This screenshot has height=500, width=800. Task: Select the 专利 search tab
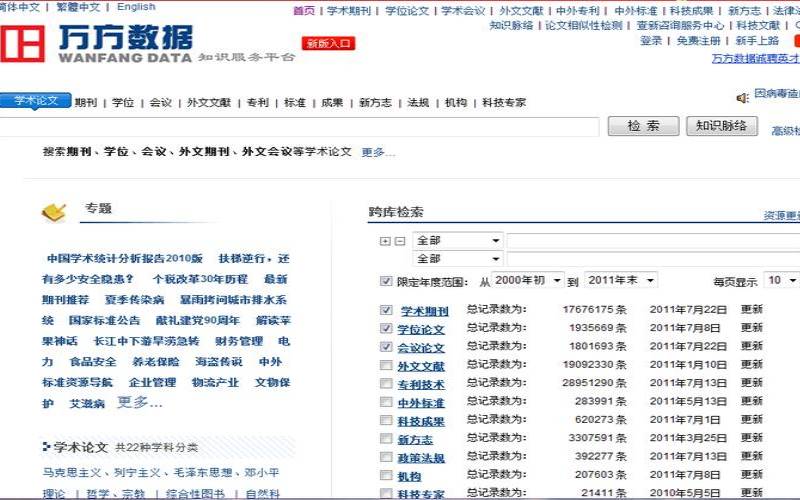[x=258, y=103]
